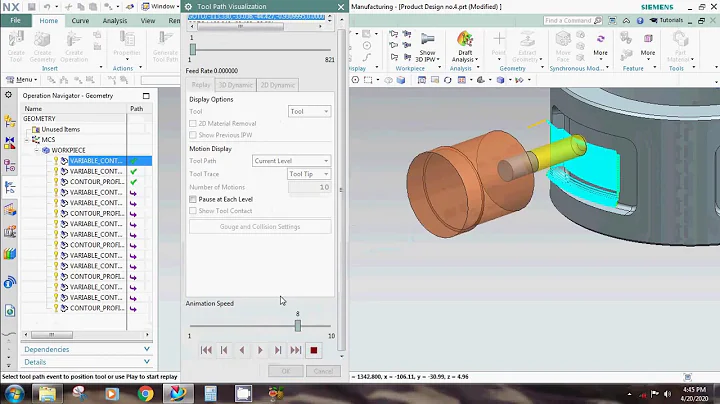Open the Menu dropdown
The height and width of the screenshot is (404, 720).
click(21, 80)
